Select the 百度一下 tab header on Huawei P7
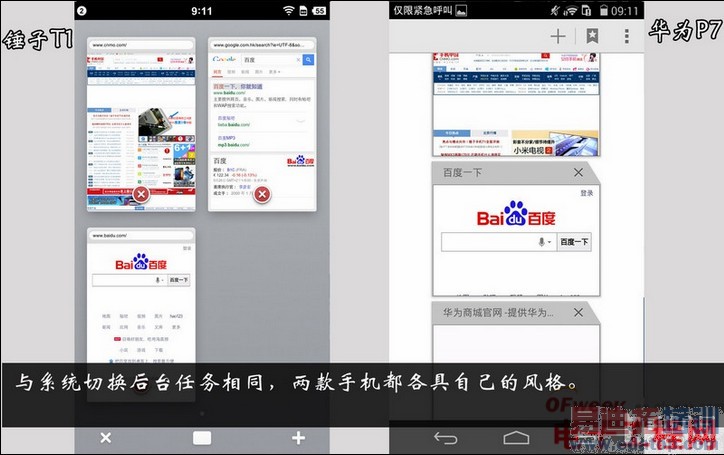The height and width of the screenshot is (455, 724). pos(515,173)
